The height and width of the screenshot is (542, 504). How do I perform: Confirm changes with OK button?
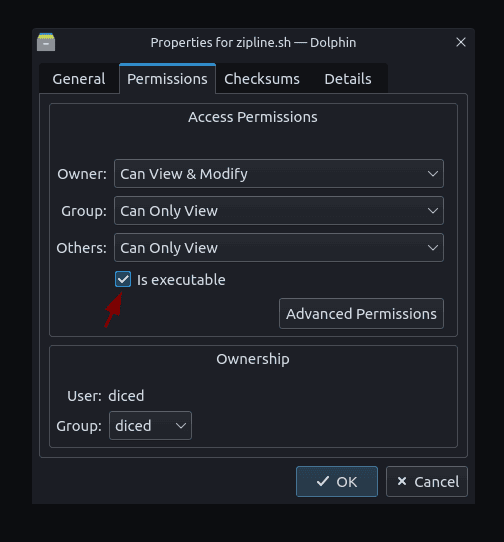[337, 482]
